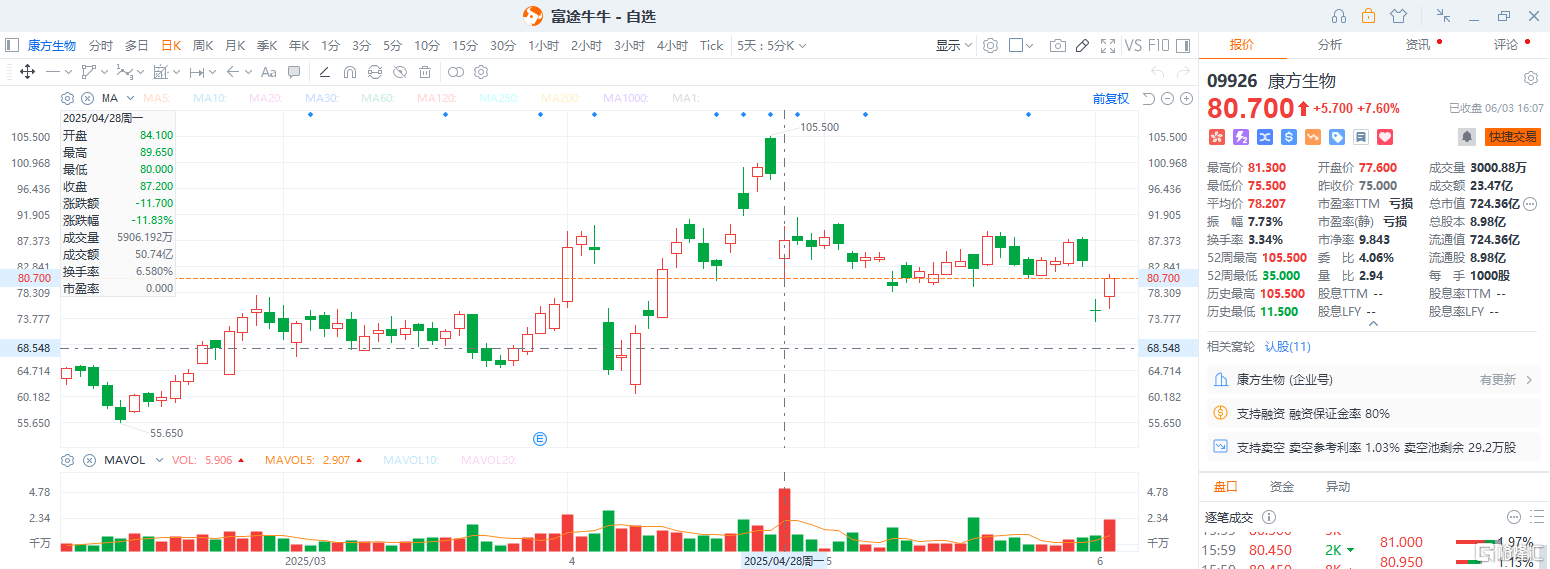Click the price alert bell icon

pos(1467,136)
